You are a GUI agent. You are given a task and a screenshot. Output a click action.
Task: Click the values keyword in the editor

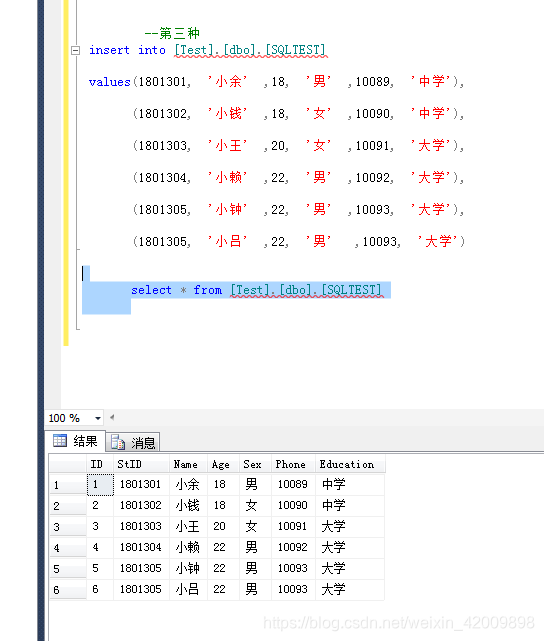(110, 82)
